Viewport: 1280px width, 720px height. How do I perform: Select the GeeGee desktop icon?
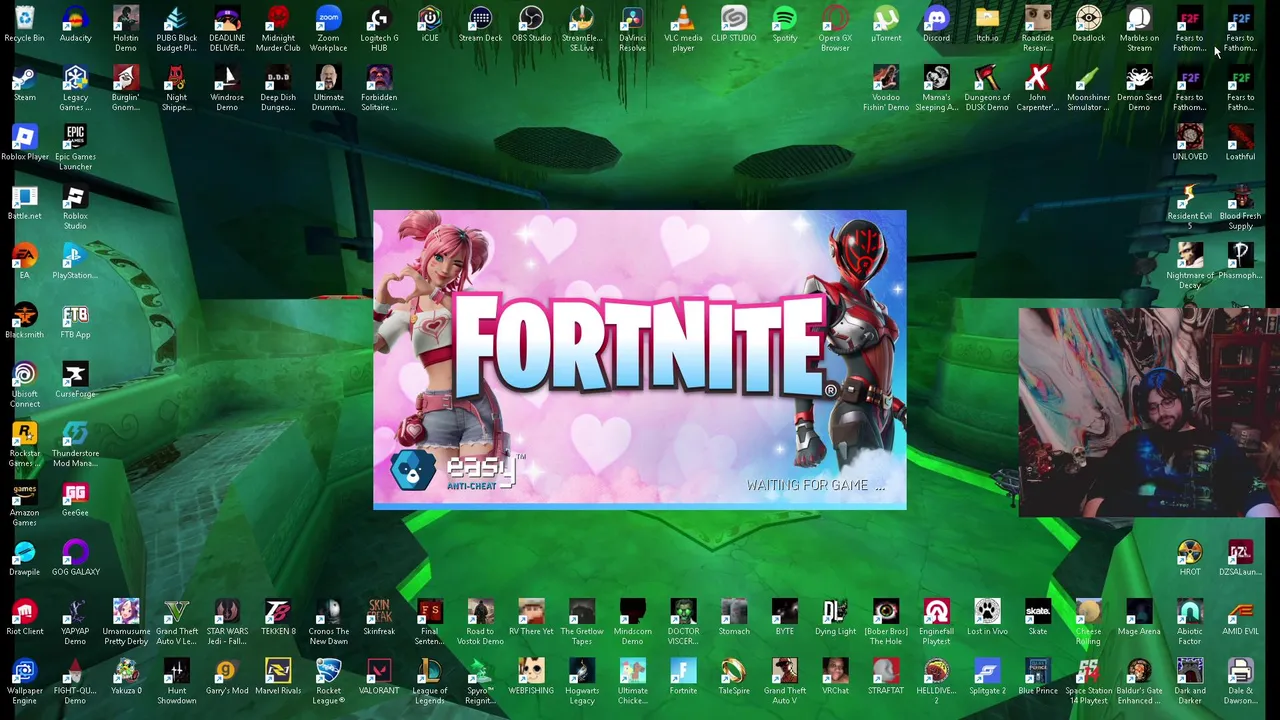(x=75, y=500)
